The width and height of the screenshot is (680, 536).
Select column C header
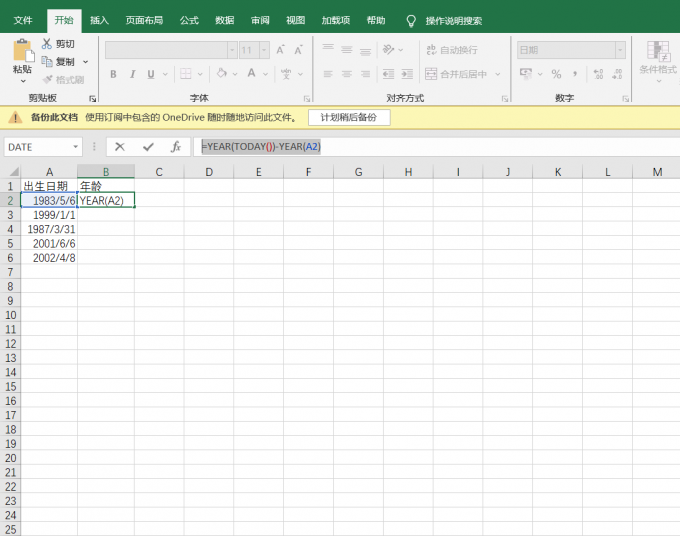(x=159, y=172)
